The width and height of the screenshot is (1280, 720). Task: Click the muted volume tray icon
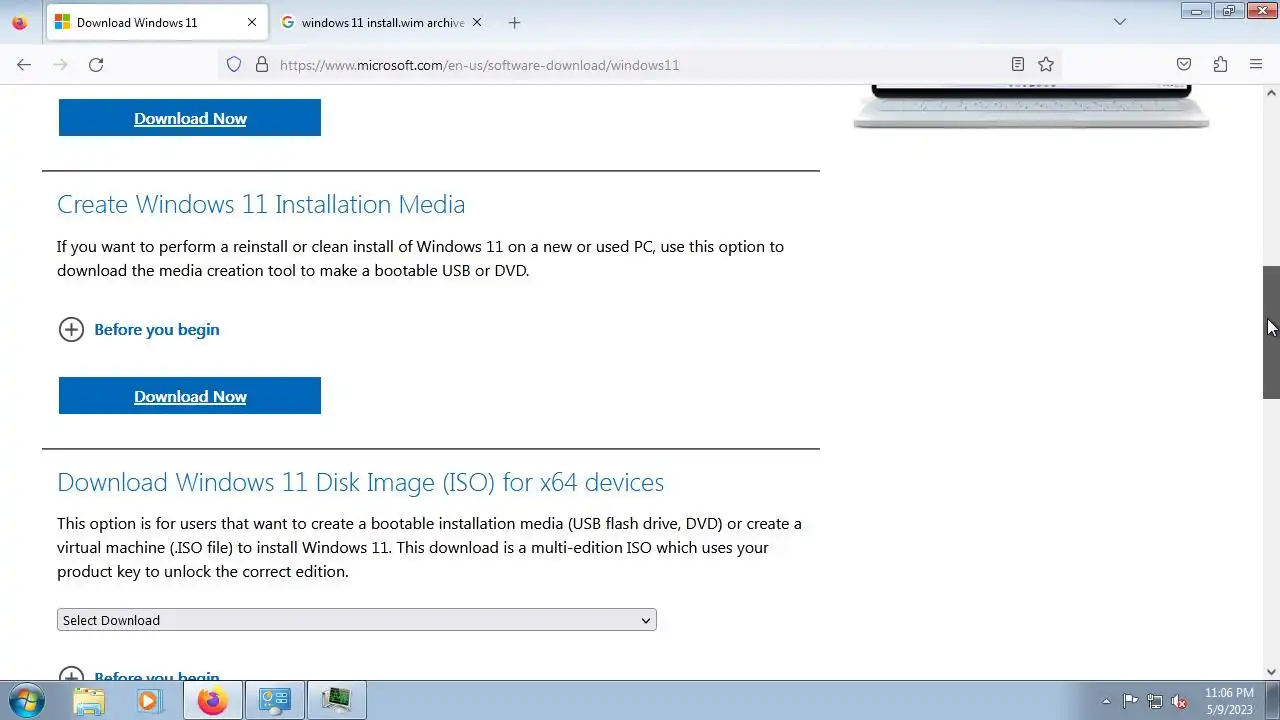1179,701
